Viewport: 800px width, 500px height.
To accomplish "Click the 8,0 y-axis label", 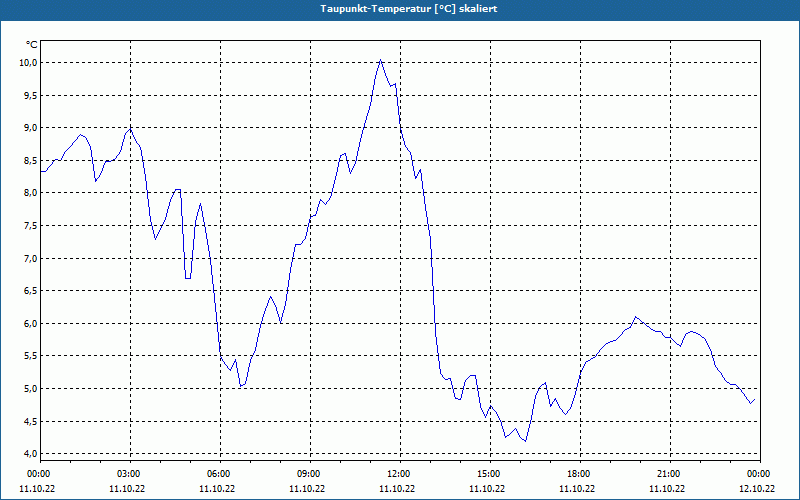I will pos(31,193).
